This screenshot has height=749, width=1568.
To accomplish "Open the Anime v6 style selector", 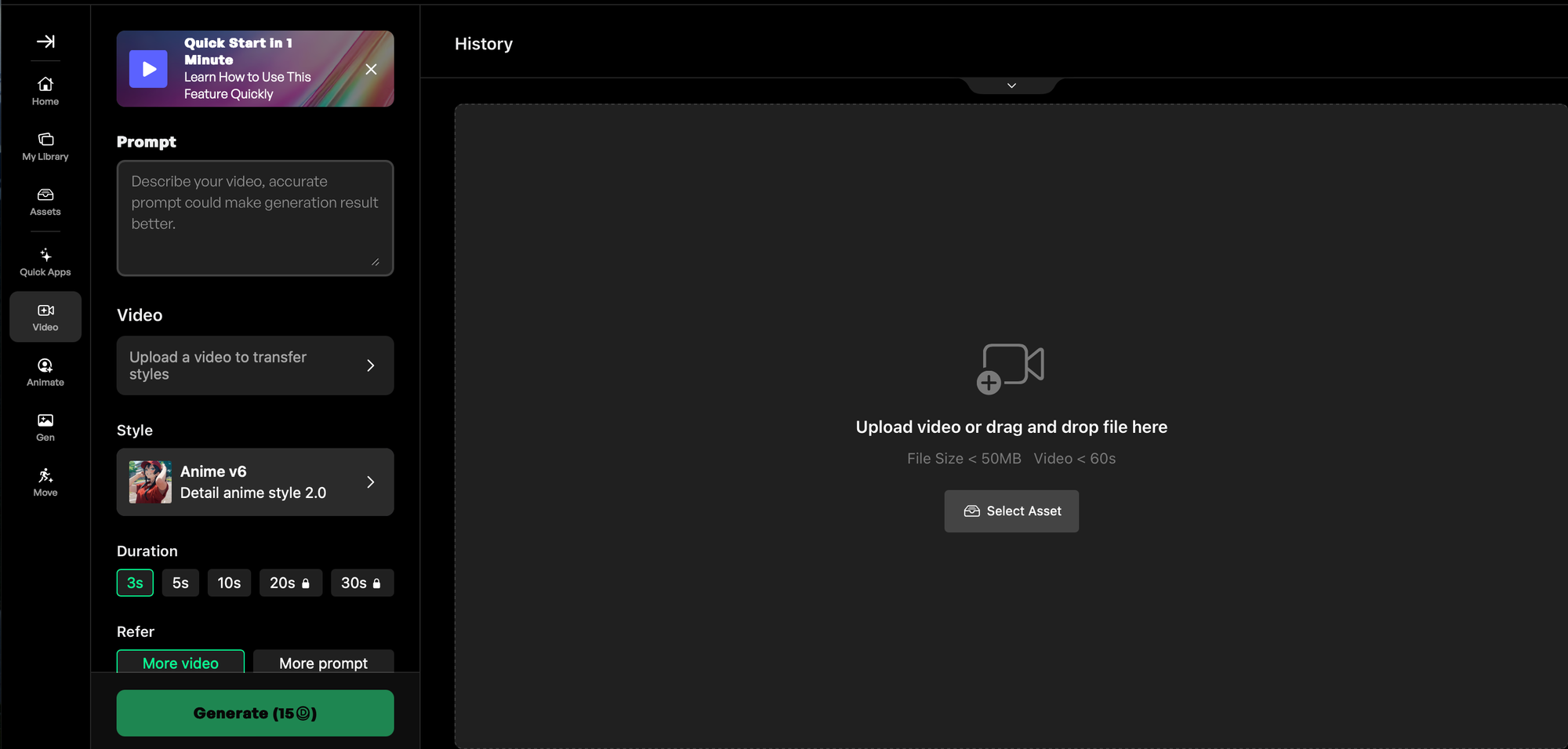I will 255,482.
